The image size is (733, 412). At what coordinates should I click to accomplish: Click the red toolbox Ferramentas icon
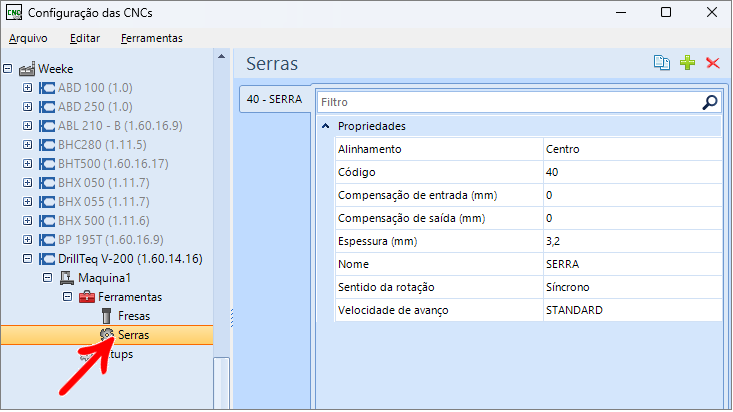click(x=87, y=297)
